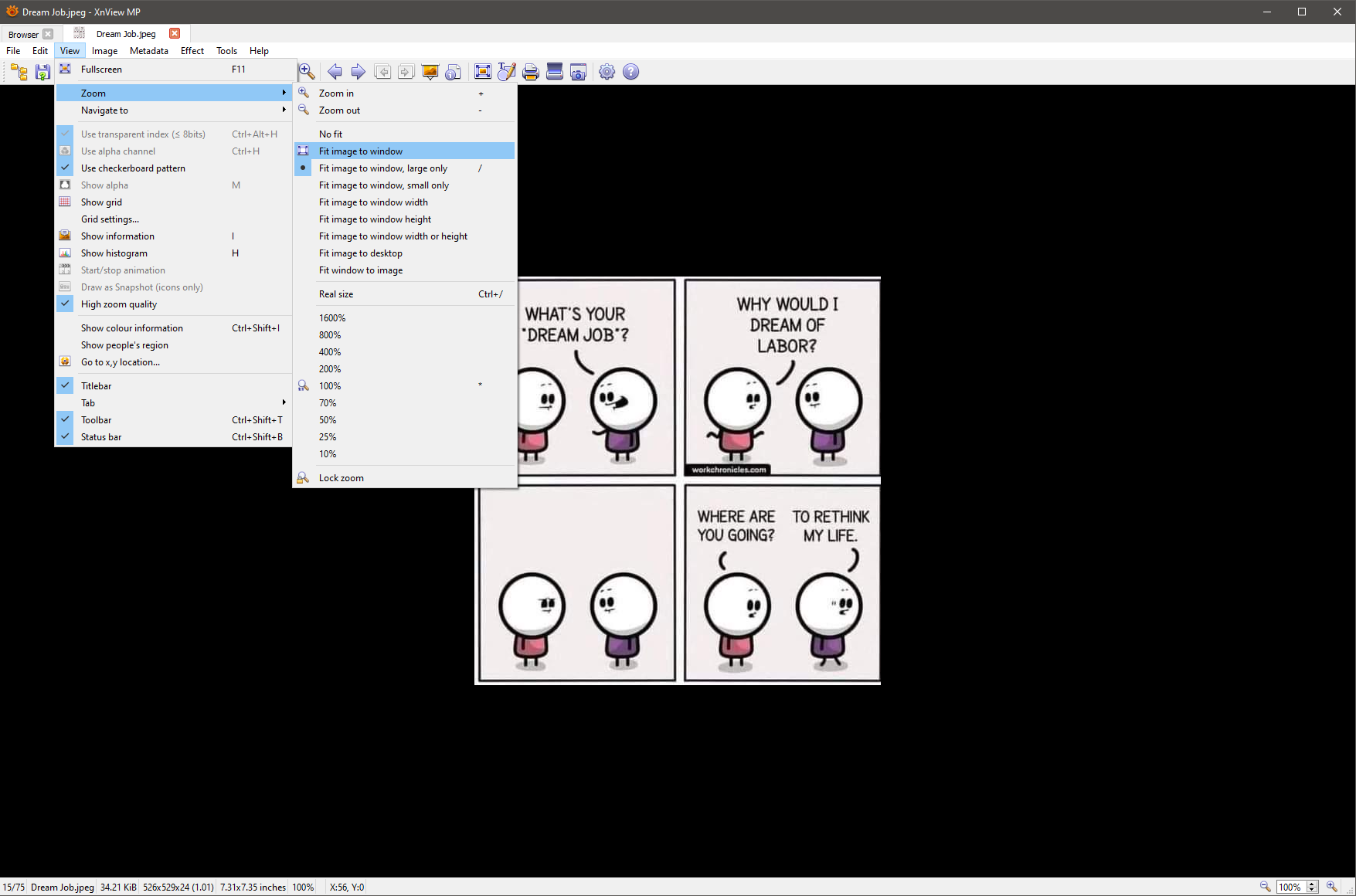Image resolution: width=1356 pixels, height=896 pixels.
Task: Click the zoom in magnifier toolbar icon
Action: (307, 72)
